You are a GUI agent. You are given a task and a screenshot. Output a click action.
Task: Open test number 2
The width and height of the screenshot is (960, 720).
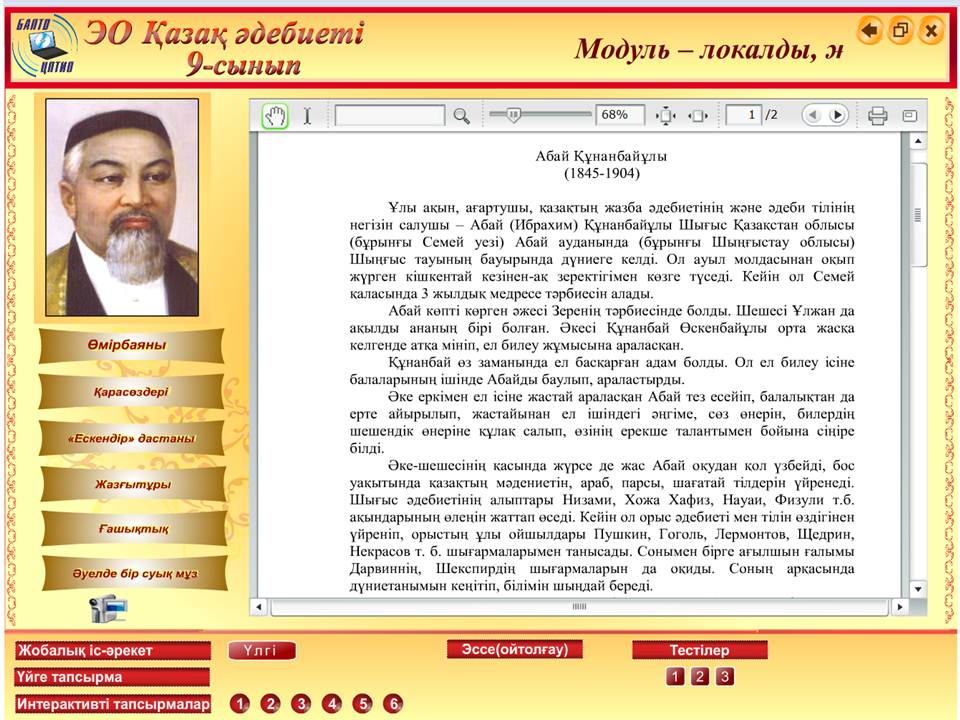pos(700,677)
